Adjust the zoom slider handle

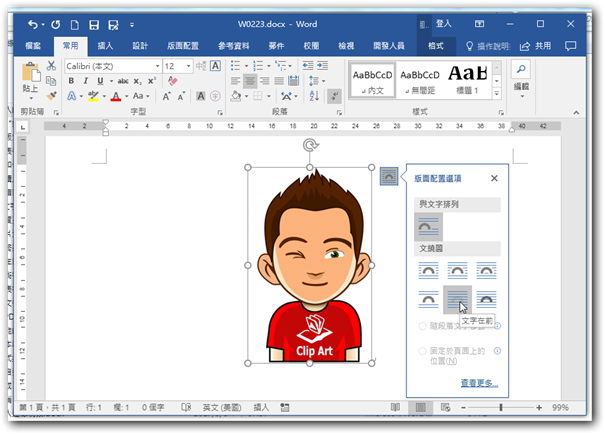[501, 407]
